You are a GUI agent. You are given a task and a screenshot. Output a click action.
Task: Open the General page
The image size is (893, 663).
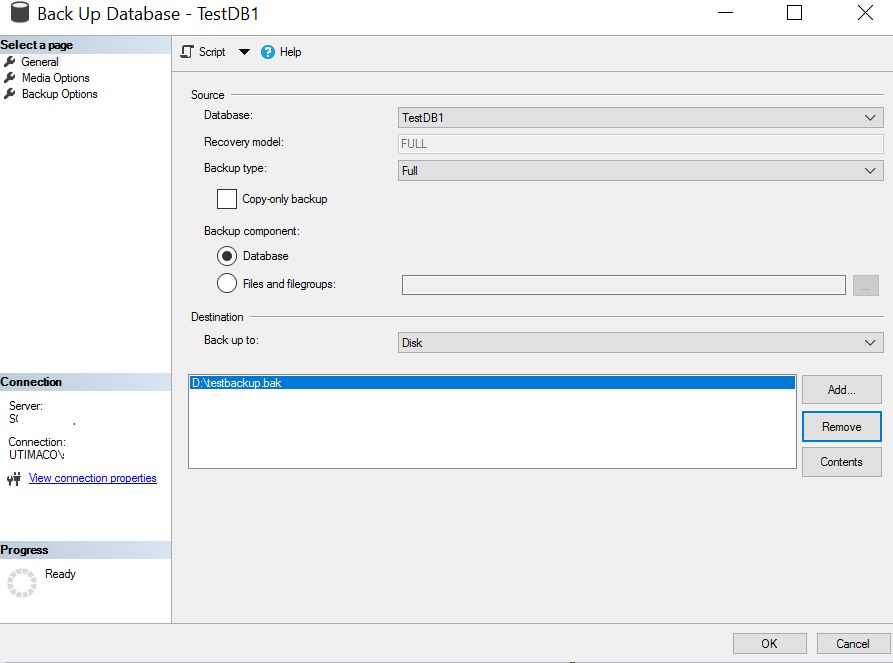pos(40,62)
